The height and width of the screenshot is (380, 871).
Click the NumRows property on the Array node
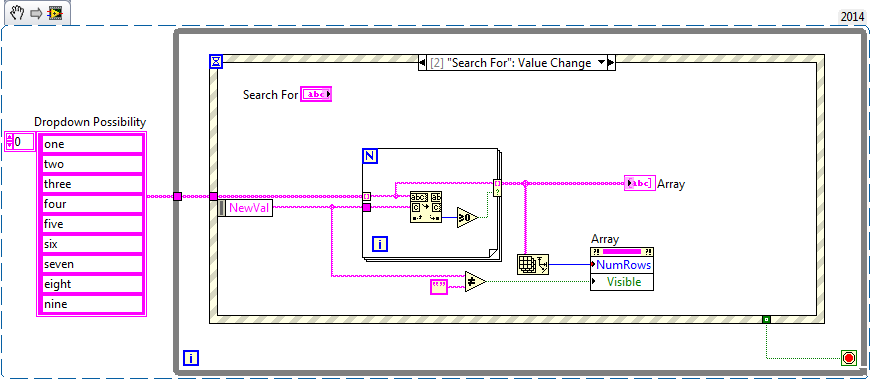click(622, 264)
